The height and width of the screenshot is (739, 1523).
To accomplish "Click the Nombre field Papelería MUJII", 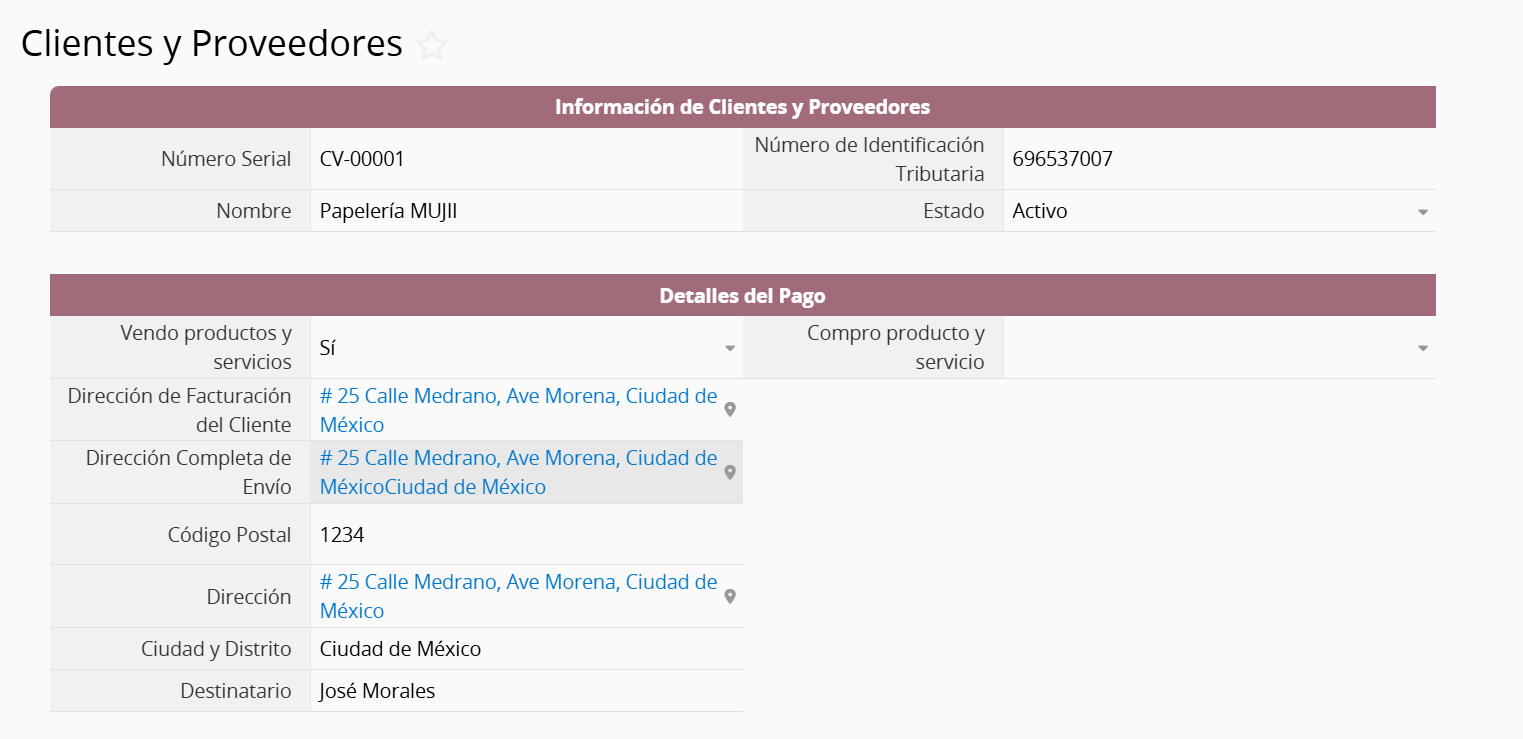I will click(x=388, y=211).
